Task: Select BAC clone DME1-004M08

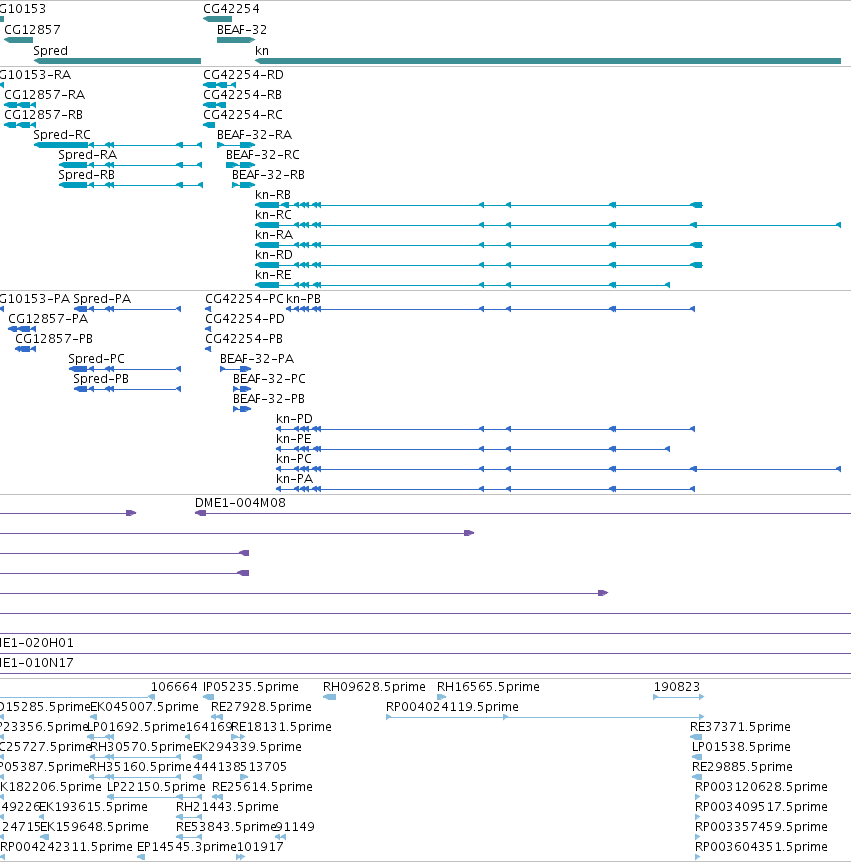Action: point(523,513)
